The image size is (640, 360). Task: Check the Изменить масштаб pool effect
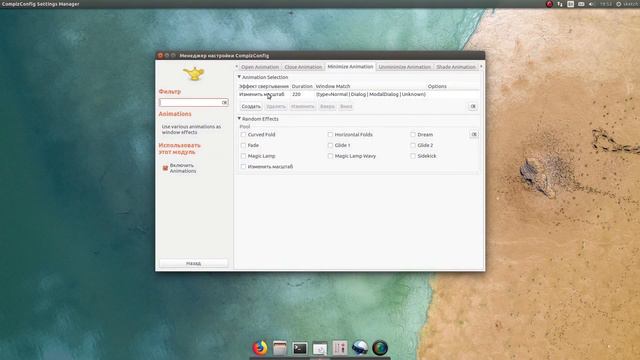[x=243, y=167]
